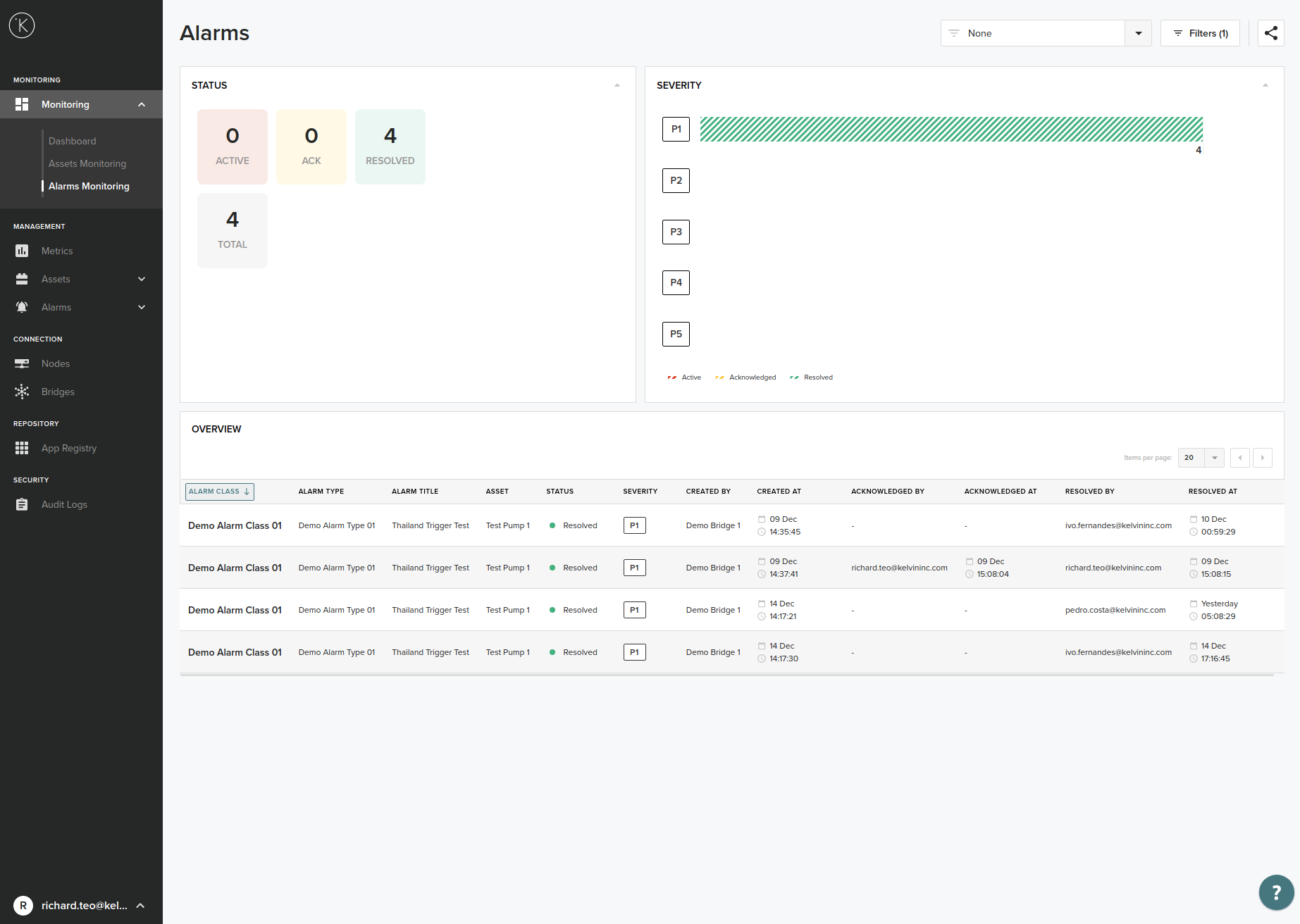1300x924 pixels.
Task: Open the help question mark button
Action: (x=1276, y=892)
